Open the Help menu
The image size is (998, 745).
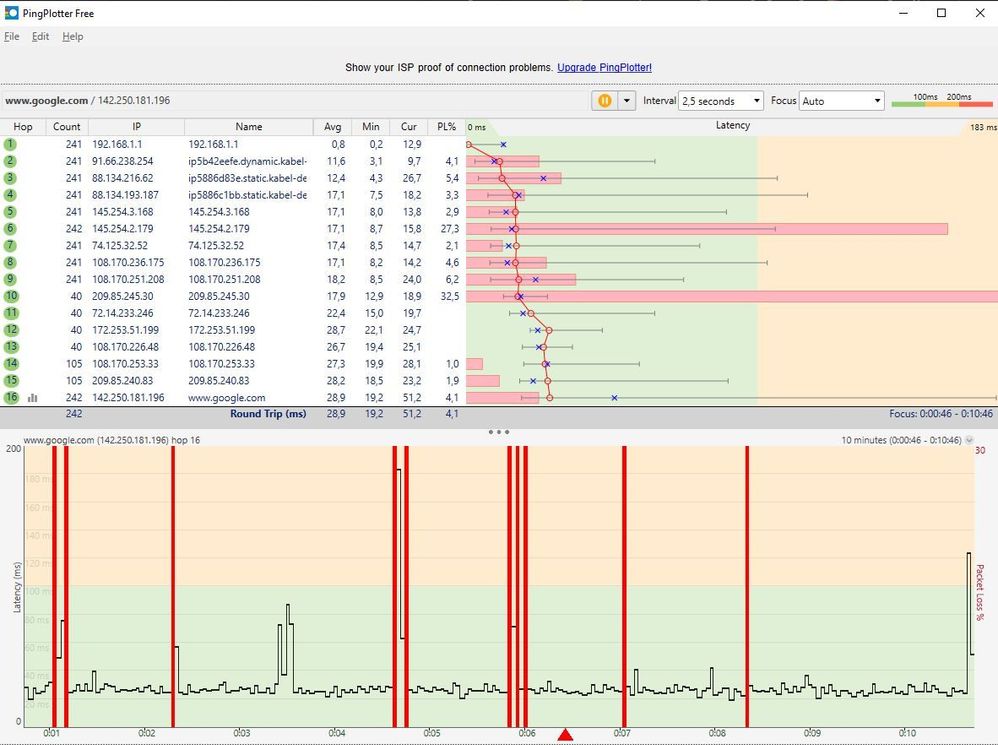[73, 36]
